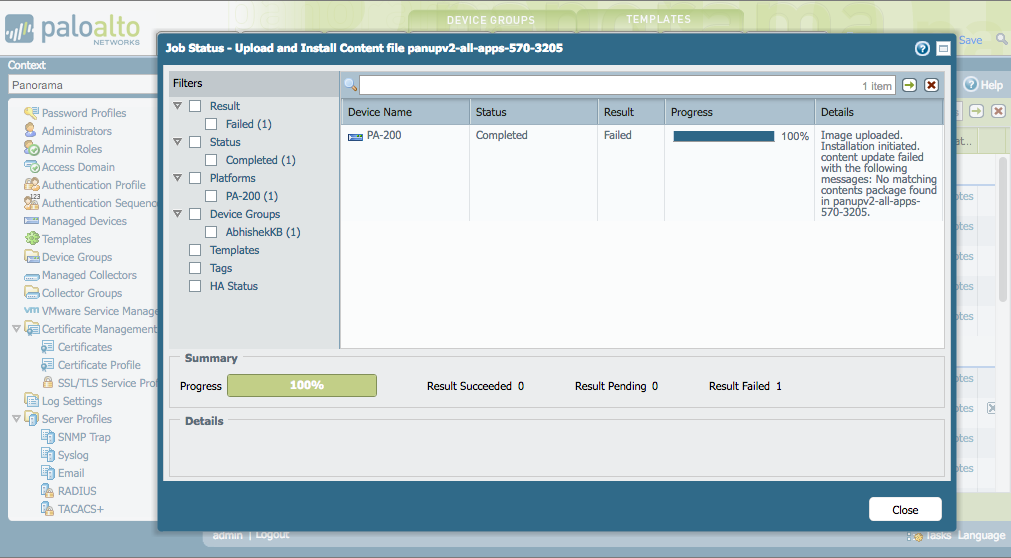
Task: Click the Summary 100% progress bar
Action: point(302,386)
